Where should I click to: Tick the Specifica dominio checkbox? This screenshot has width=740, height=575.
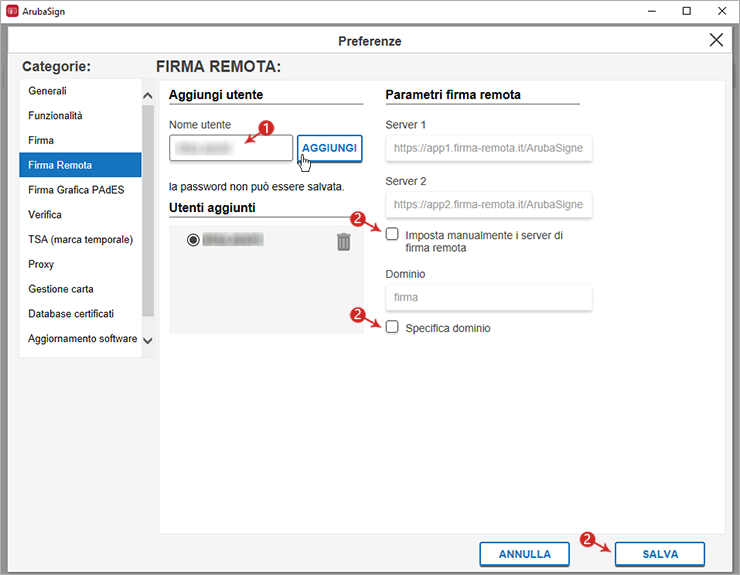point(392,327)
